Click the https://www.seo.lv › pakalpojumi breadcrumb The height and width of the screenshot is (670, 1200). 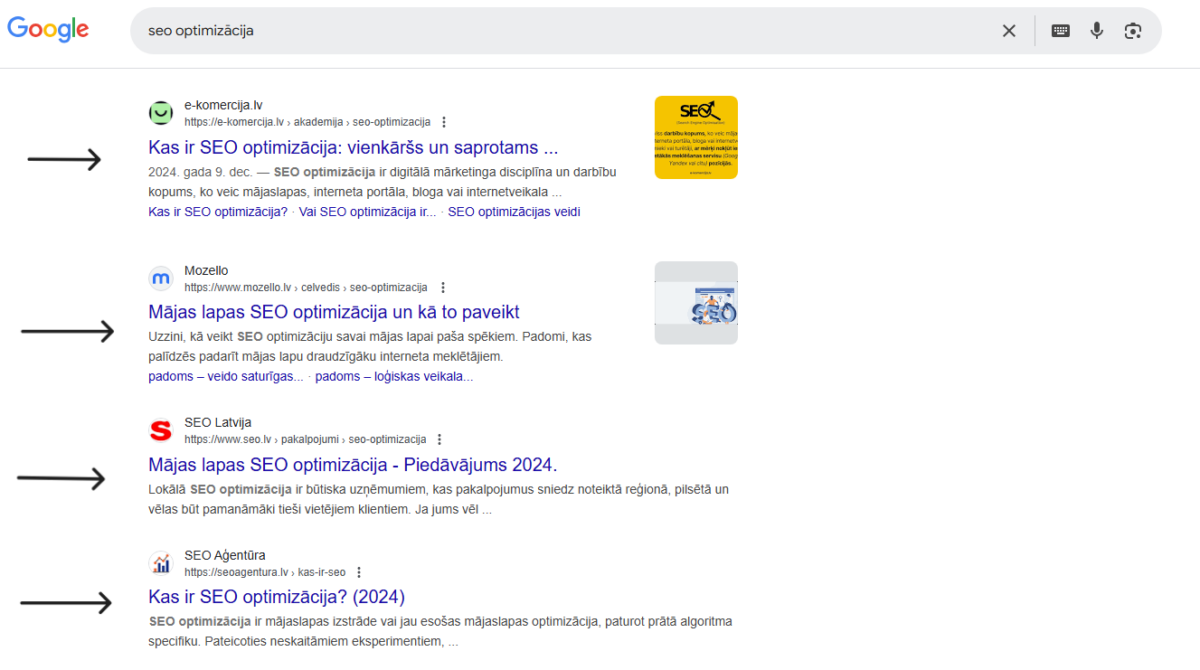coord(305,439)
